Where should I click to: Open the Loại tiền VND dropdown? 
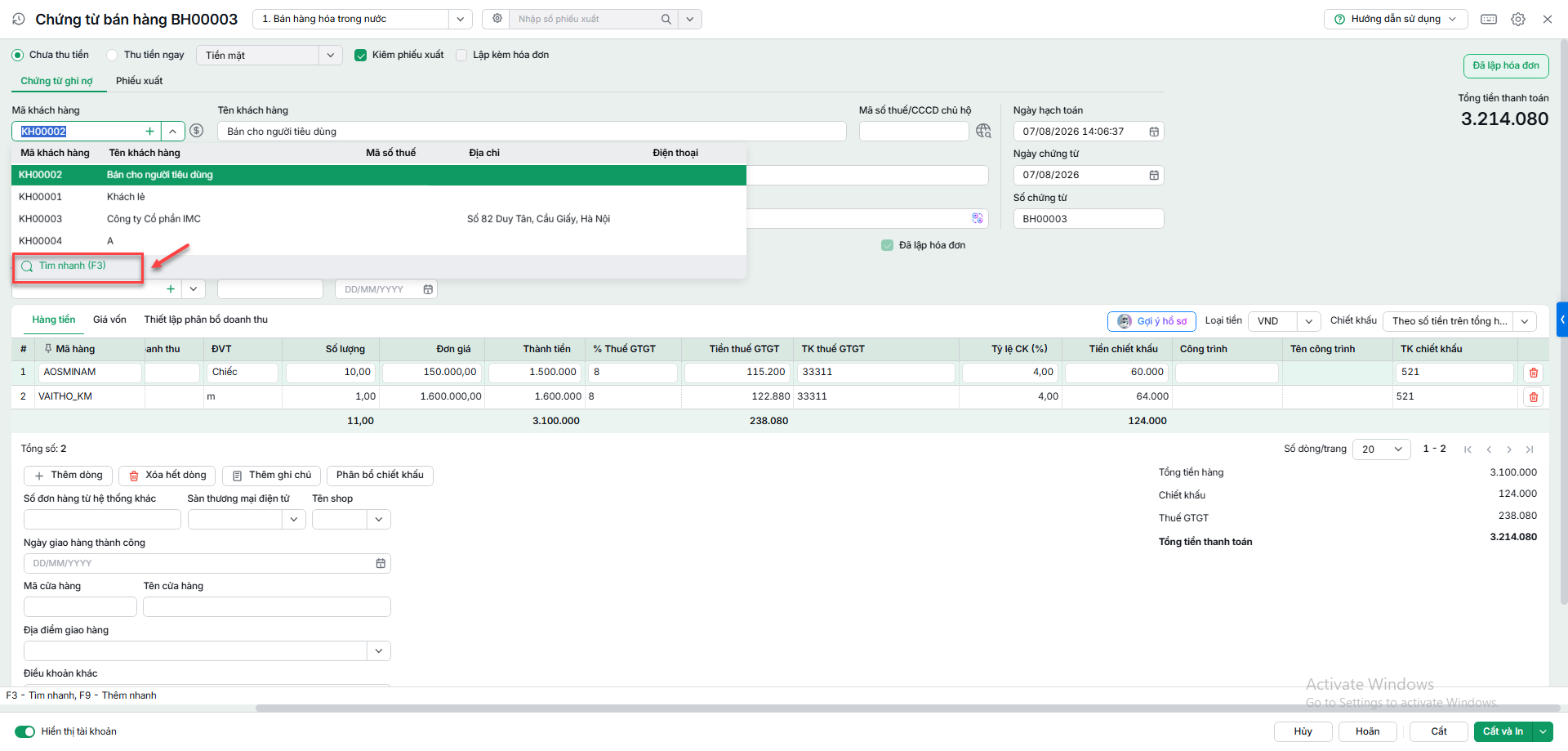pos(1309,321)
